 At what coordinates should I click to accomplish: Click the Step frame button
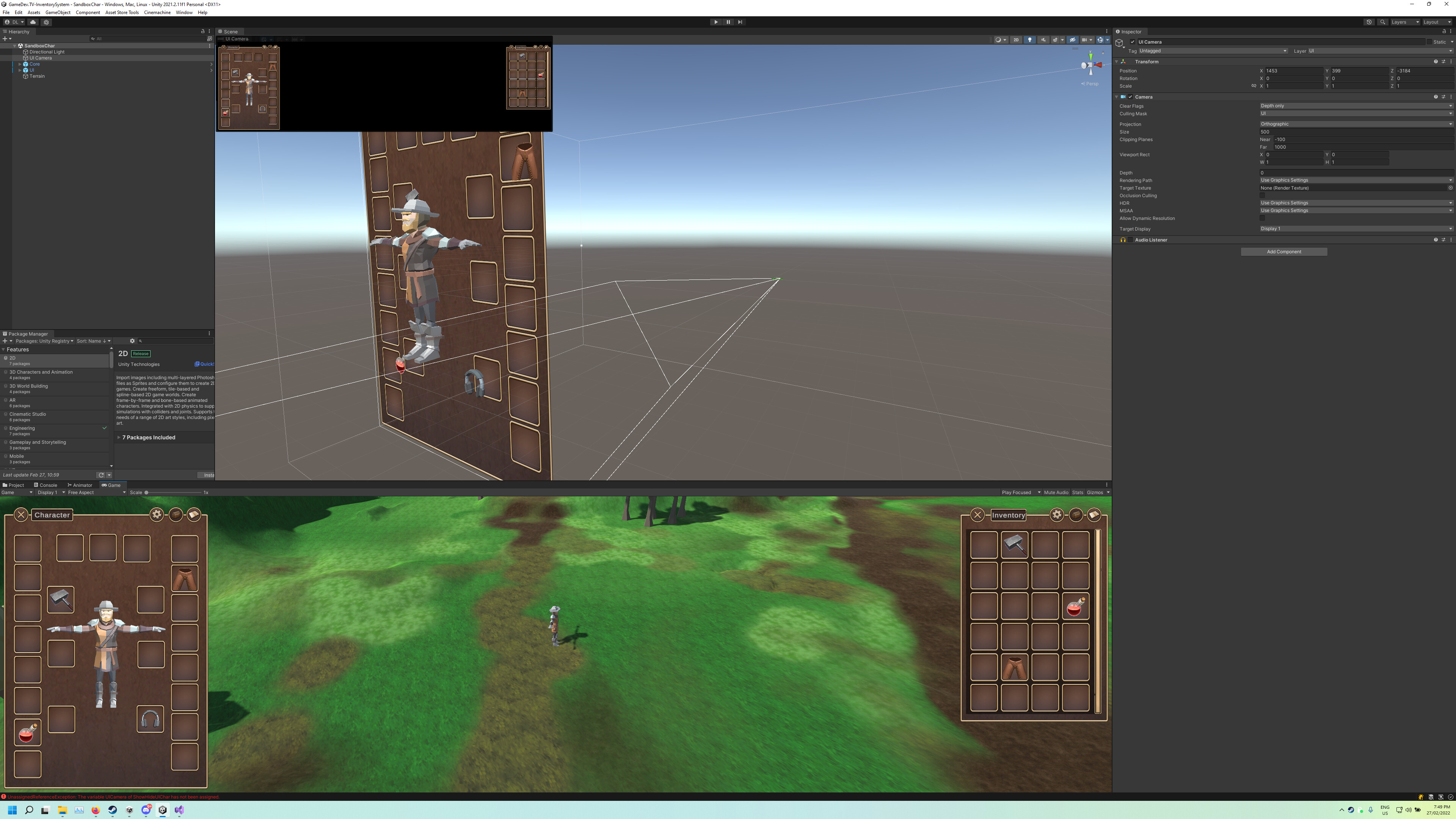tap(740, 22)
